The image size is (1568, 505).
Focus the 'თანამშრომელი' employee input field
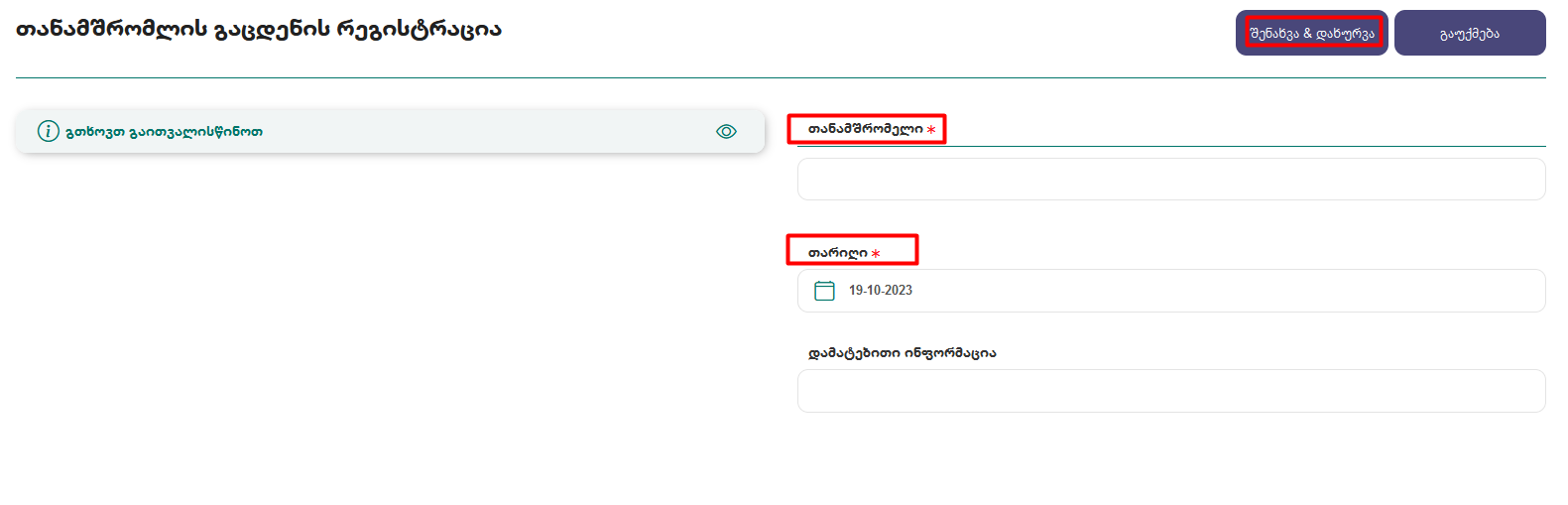[x=1171, y=179]
